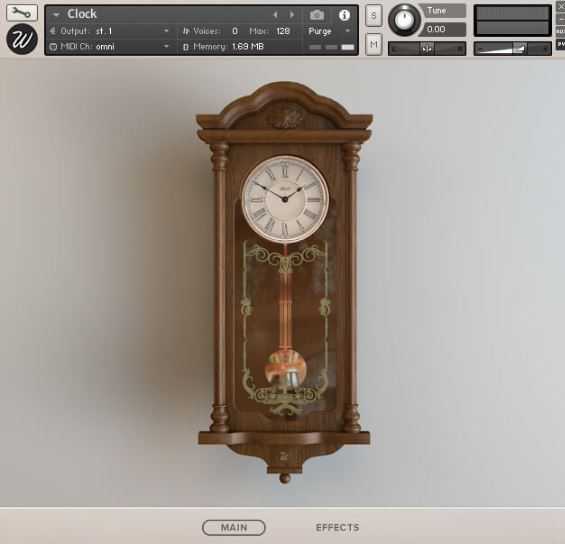Click the pan slider below the Tune knob
This screenshot has height=544, width=565.
pyautogui.click(x=427, y=49)
